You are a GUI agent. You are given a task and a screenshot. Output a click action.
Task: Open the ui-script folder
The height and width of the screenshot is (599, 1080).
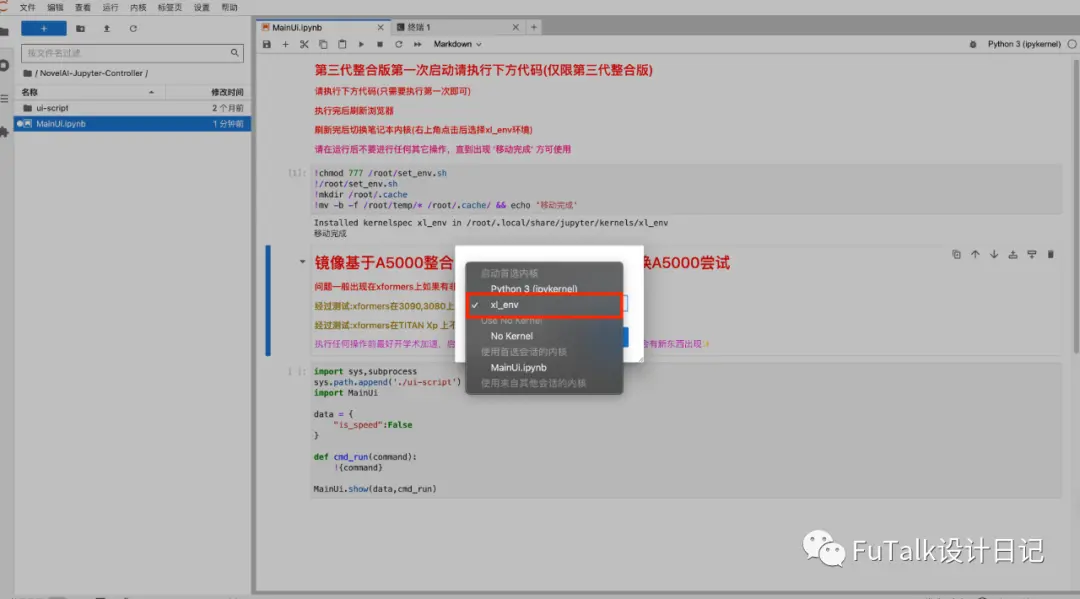coord(132,108)
